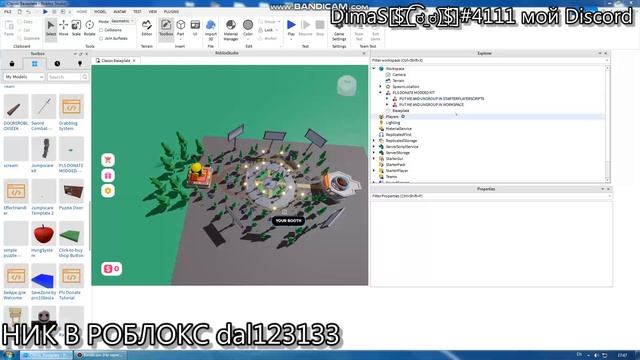Collapse the PLS DONATE MODDED KIT node
Viewport: 640px width, 360px height.
(380, 93)
